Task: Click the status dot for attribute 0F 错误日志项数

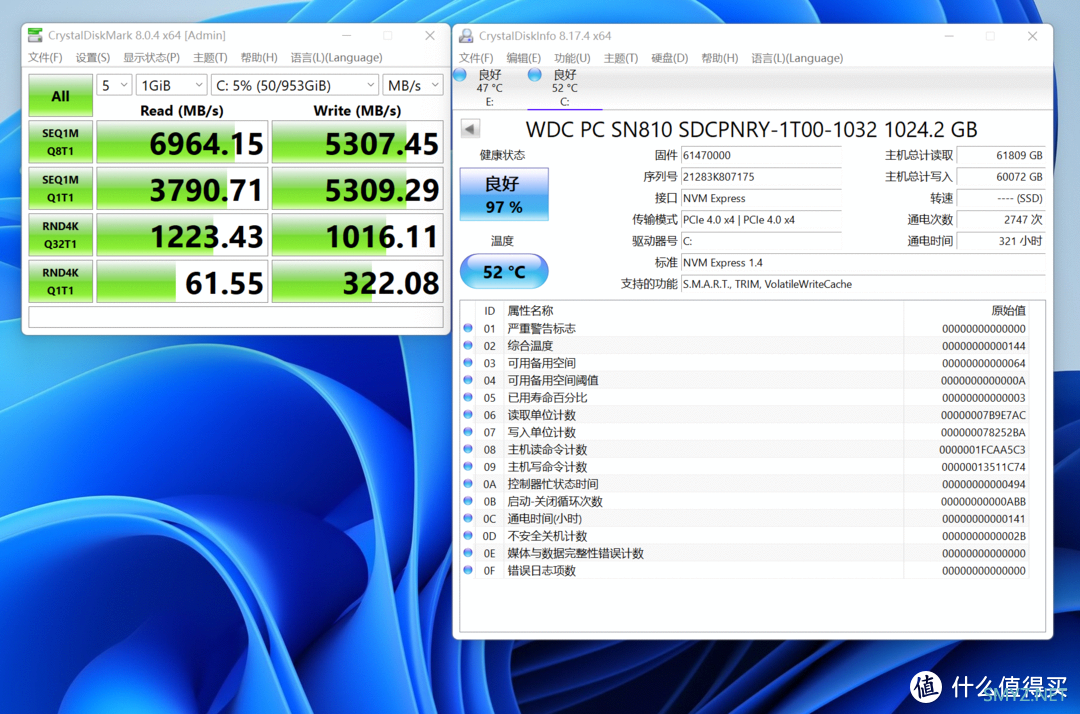Action: point(468,570)
